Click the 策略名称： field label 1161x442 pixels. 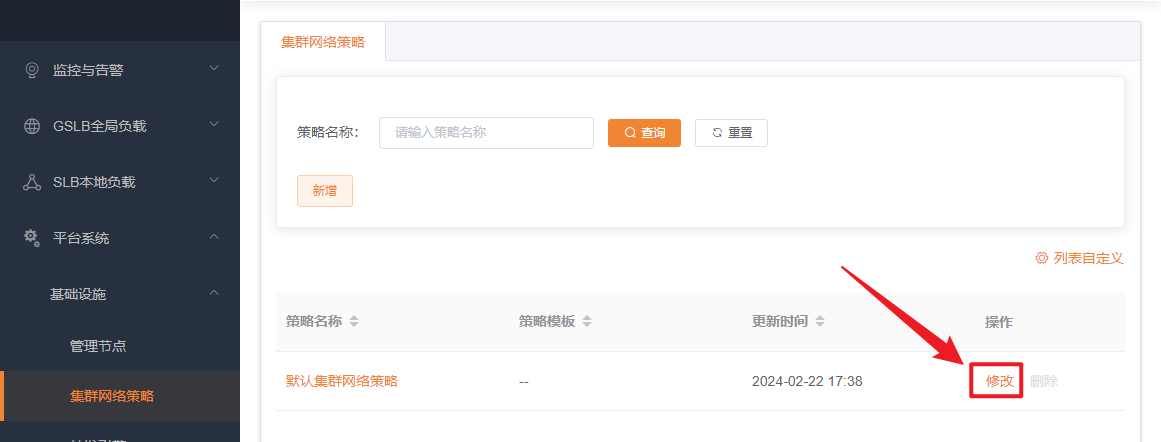coord(328,133)
